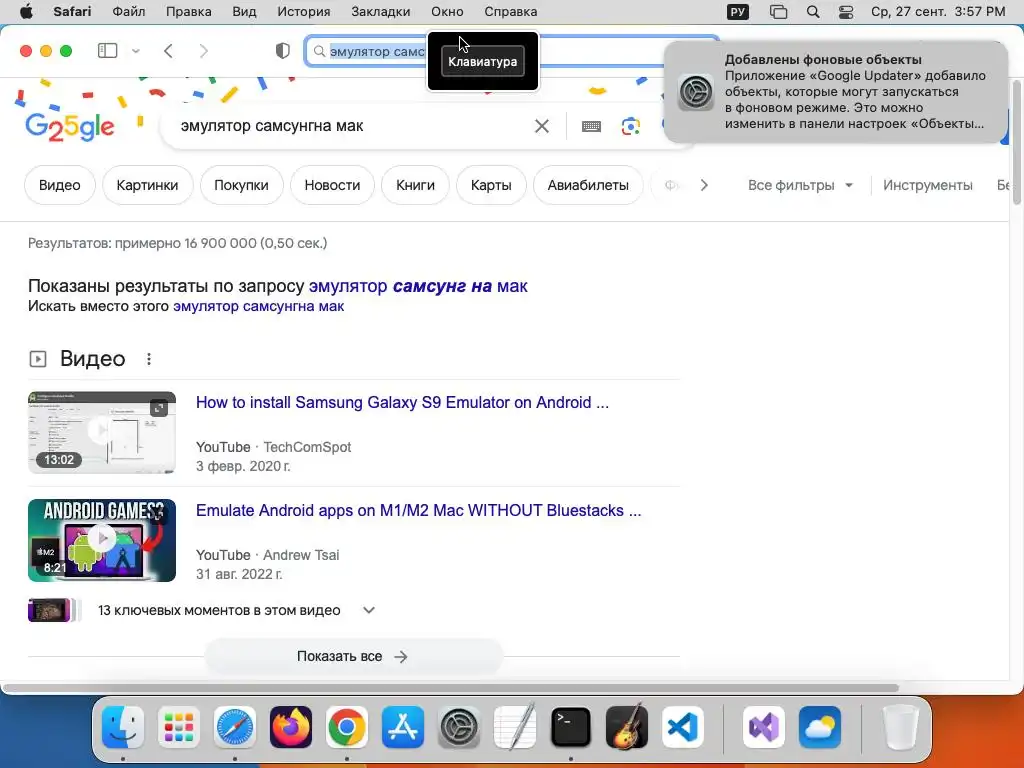The width and height of the screenshot is (1024, 768).
Task: Open the Справка menu
Action: (x=511, y=12)
